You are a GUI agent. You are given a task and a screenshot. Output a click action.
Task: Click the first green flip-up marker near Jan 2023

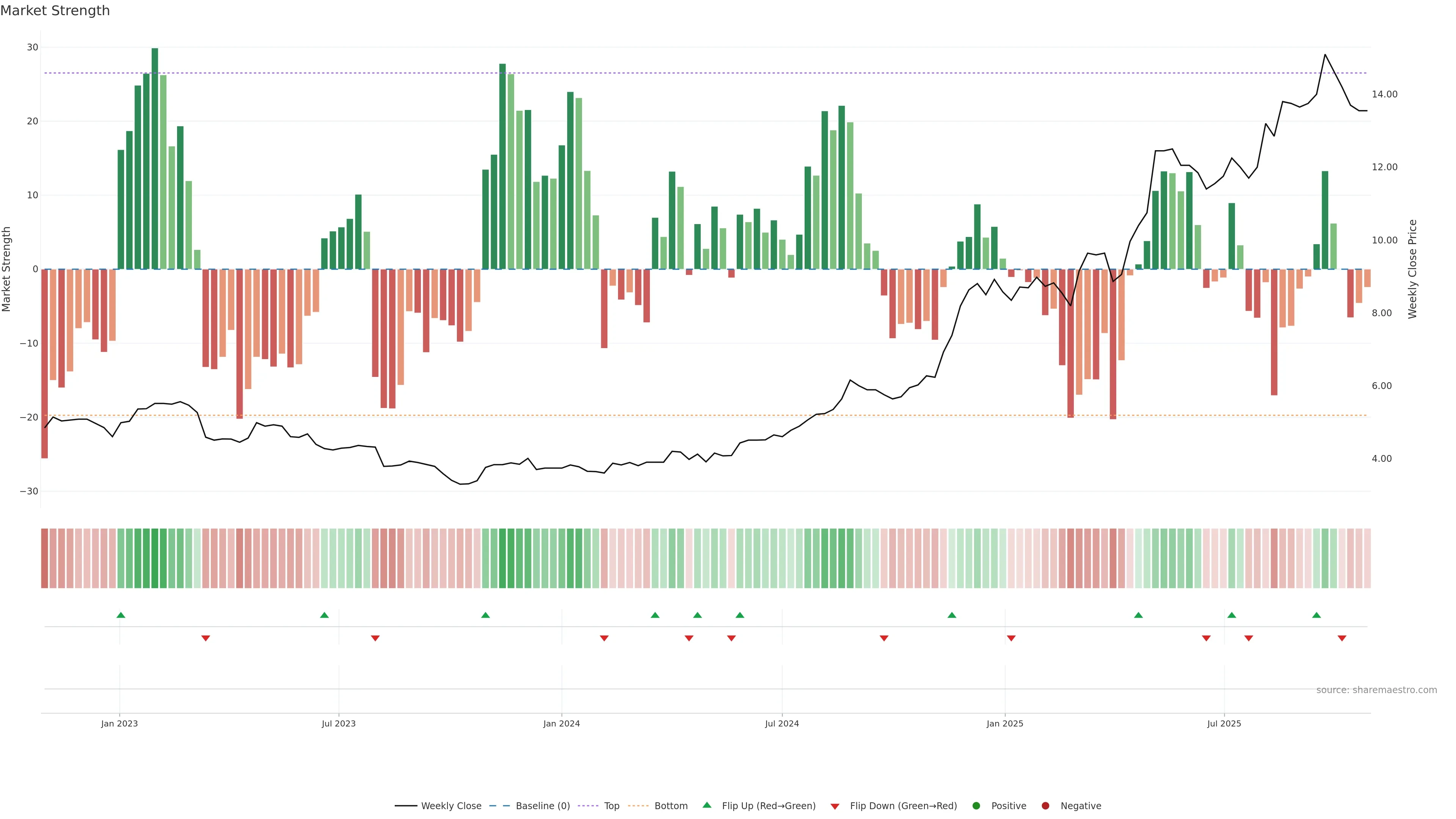click(x=121, y=615)
